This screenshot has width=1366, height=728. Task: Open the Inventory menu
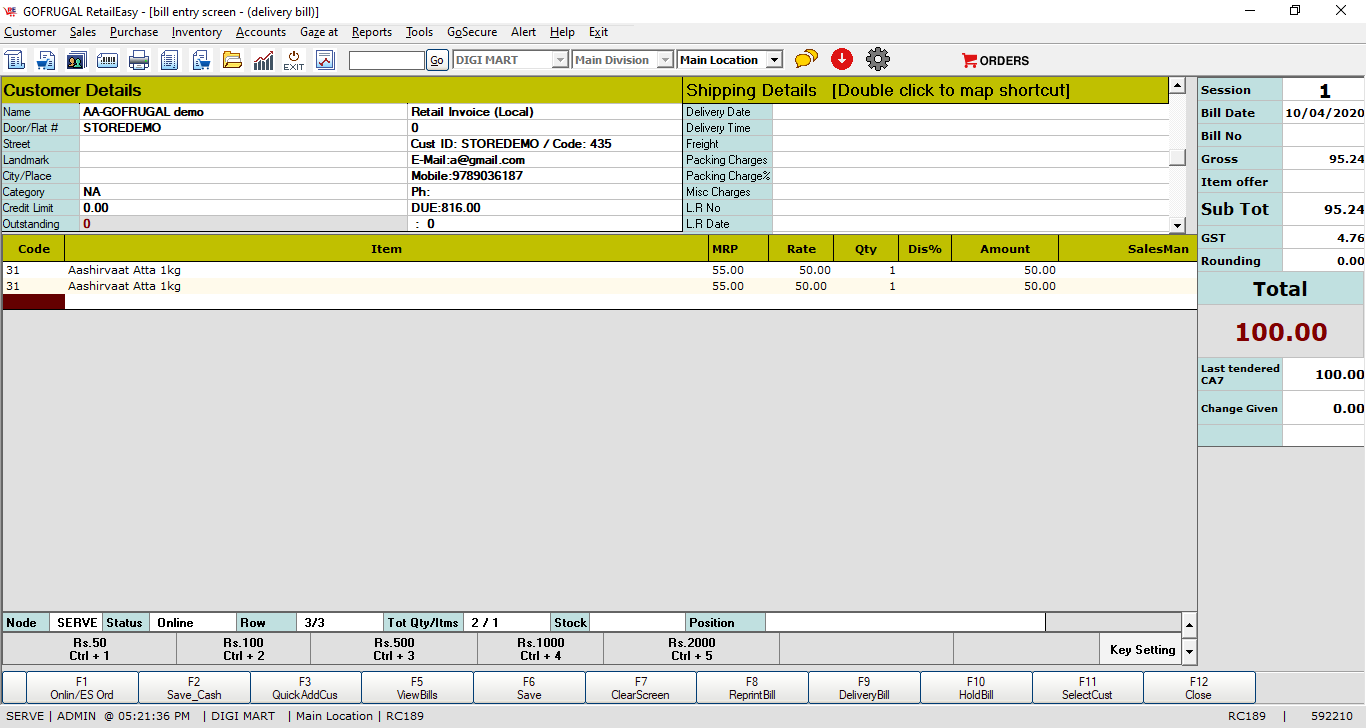tap(196, 32)
